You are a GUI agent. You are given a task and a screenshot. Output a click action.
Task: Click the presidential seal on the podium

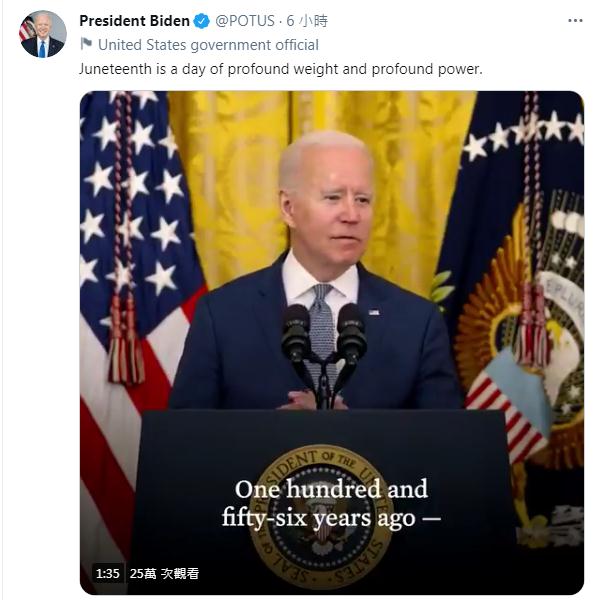pos(321,517)
